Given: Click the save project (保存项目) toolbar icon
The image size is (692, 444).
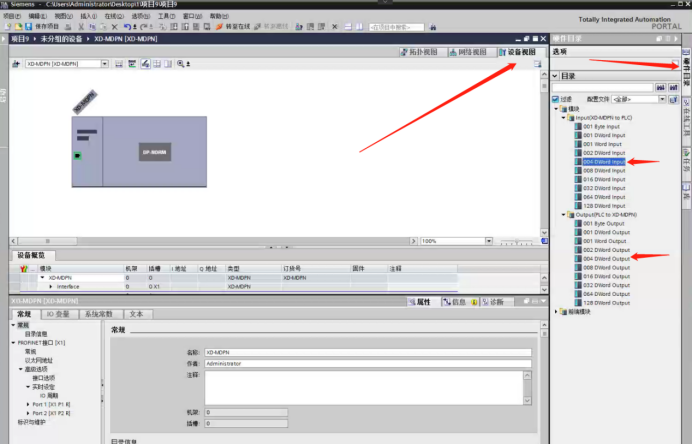Looking at the screenshot, I should (x=29, y=27).
